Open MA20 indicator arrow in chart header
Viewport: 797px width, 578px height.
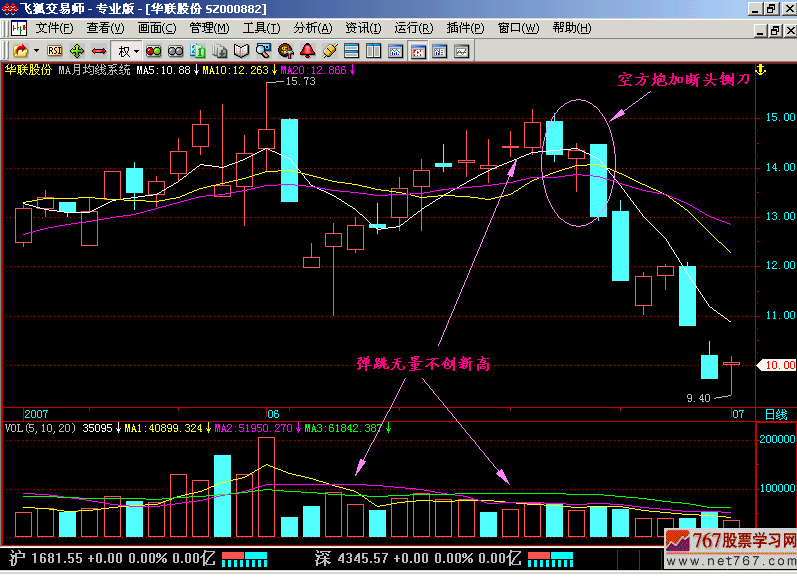352,71
